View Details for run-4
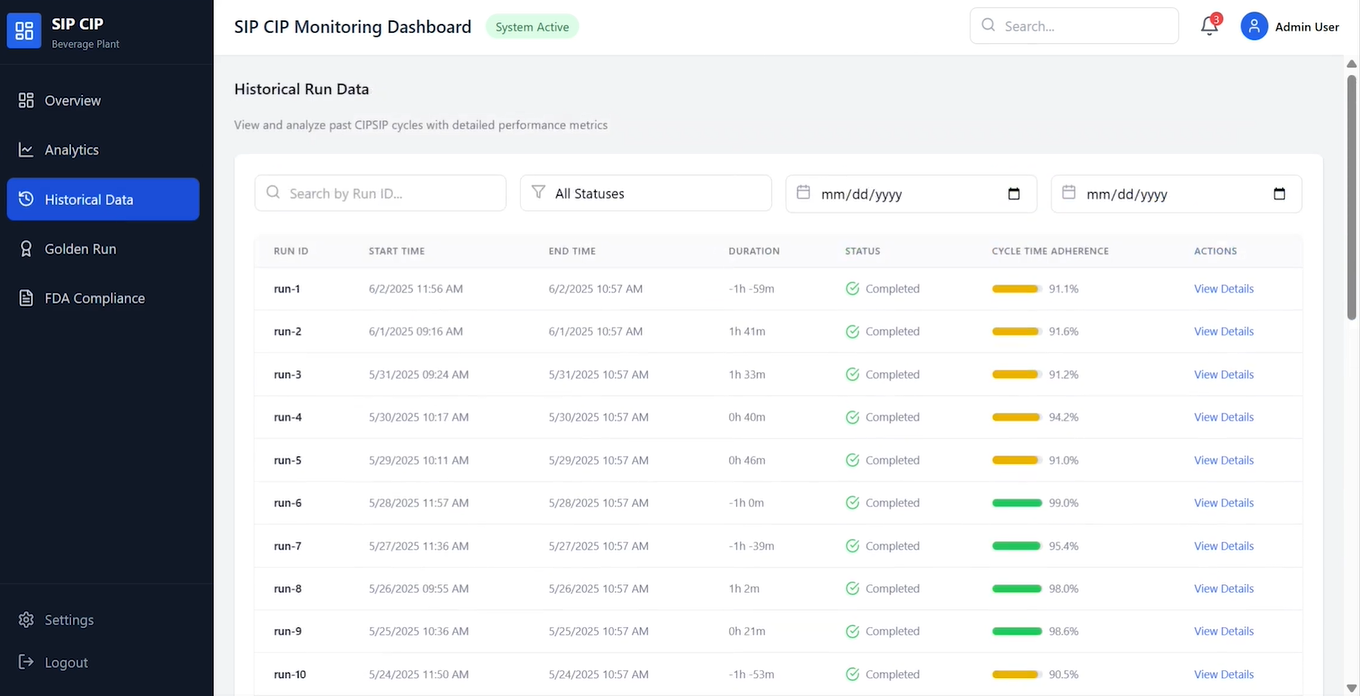The width and height of the screenshot is (1360, 696). tap(1223, 417)
